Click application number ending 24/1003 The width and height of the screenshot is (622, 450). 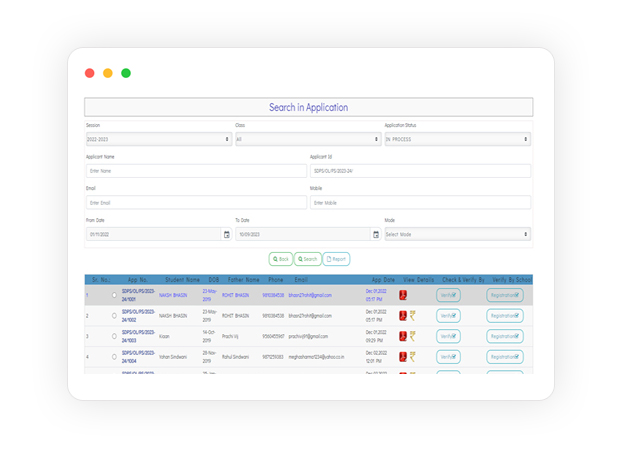138,337
